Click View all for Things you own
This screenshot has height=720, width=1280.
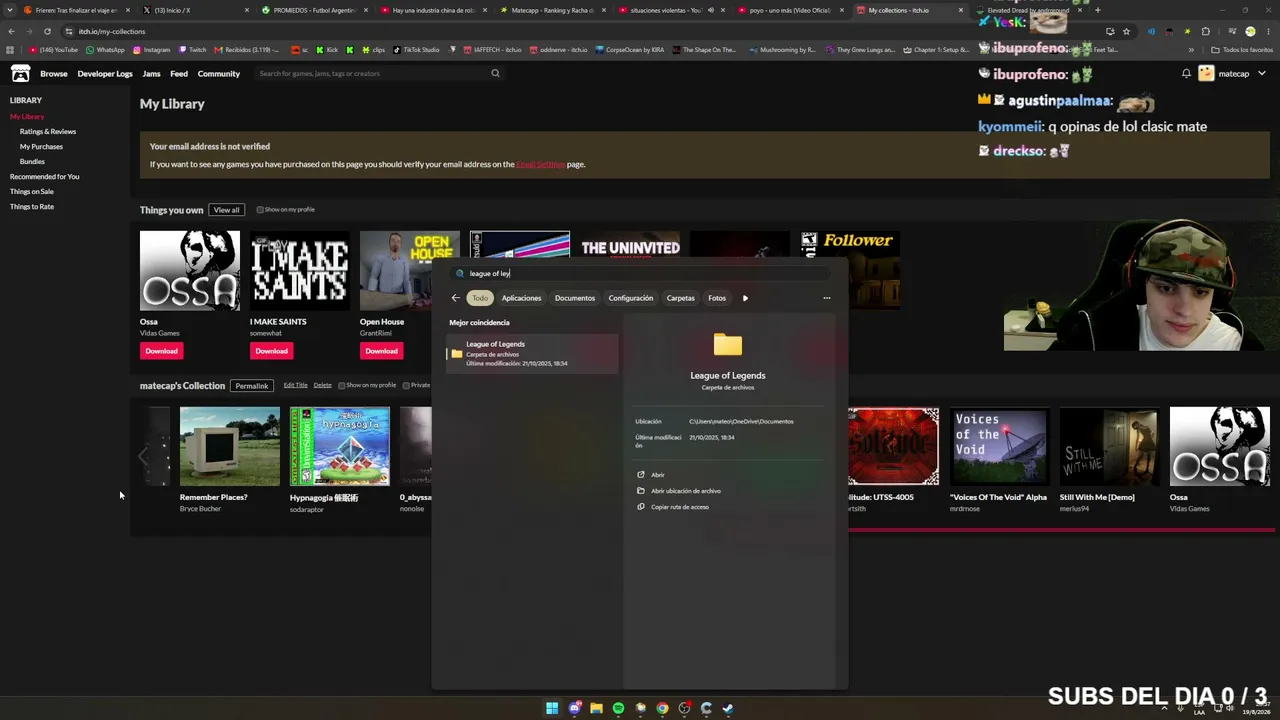pos(226,210)
